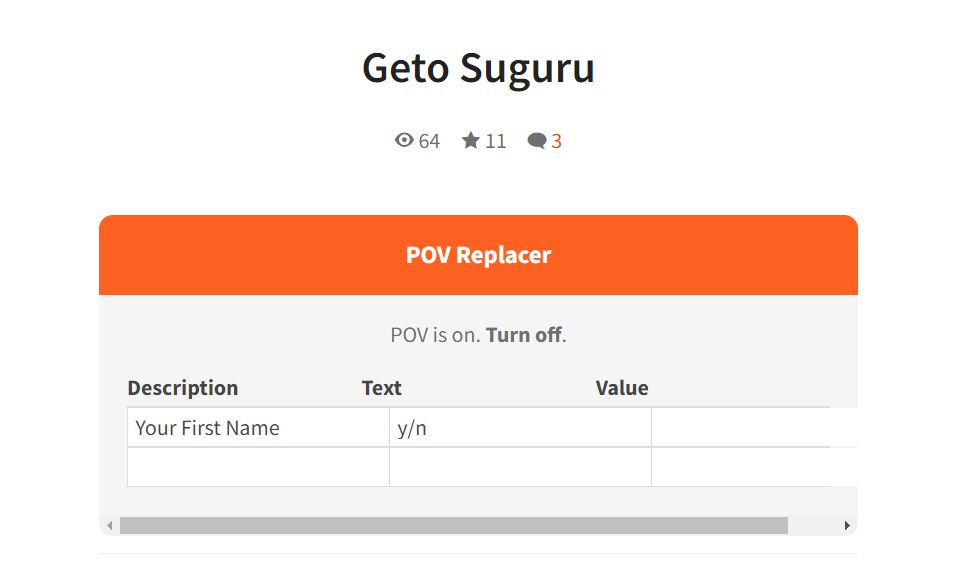Click the 11 stars count

(495, 141)
